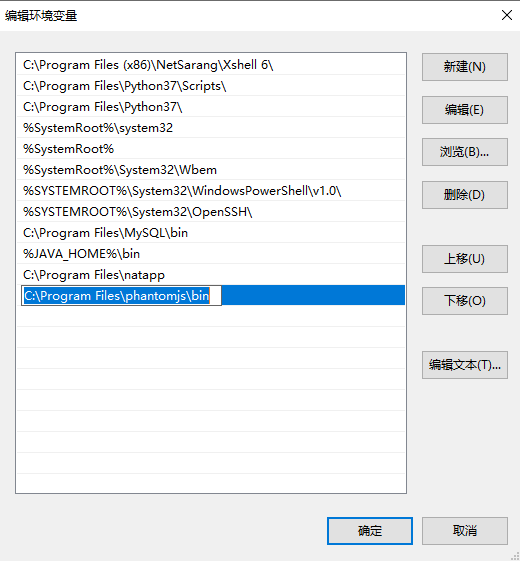The image size is (520, 561).
Task: Select %SystemRoot%\System32\Wbem entry
Action: coord(211,170)
